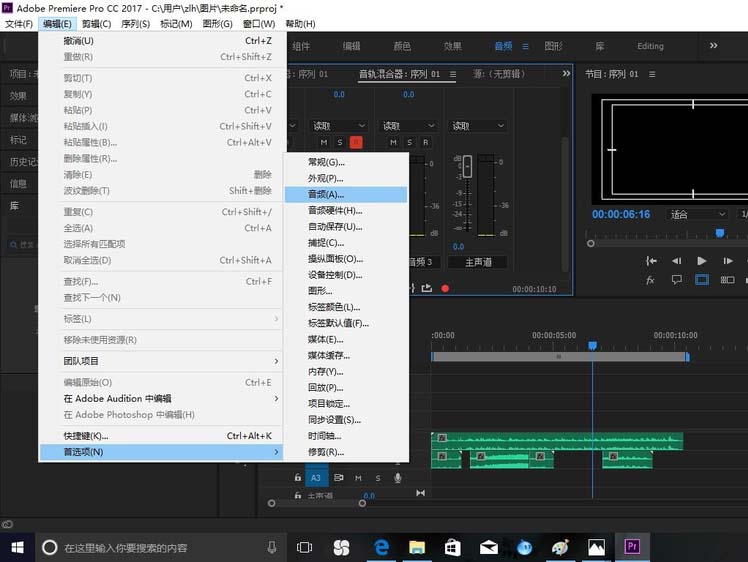Open Task View on the taskbar
Image resolution: width=748 pixels, height=562 pixels.
click(x=304, y=547)
